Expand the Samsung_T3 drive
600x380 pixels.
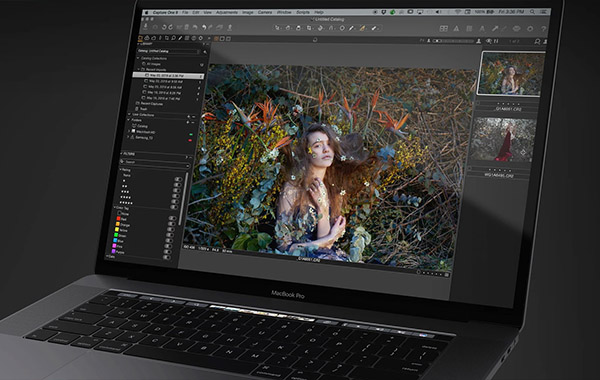click(128, 137)
